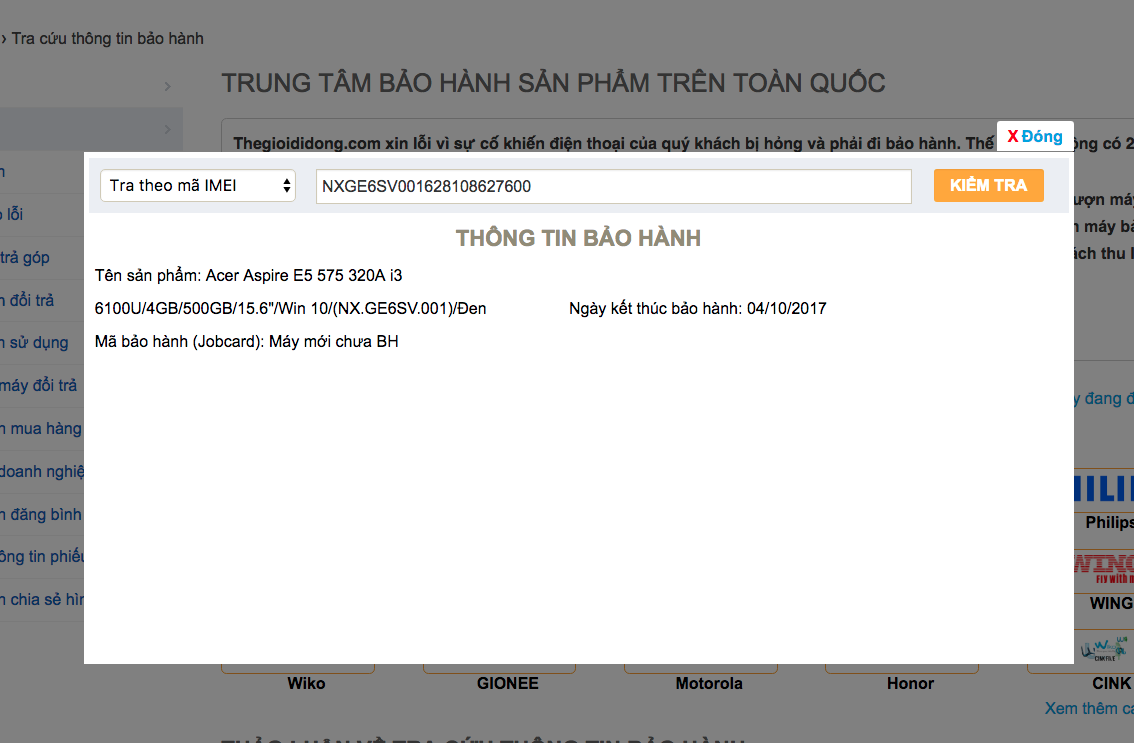The height and width of the screenshot is (743, 1134).
Task: Open the 'máy đổi trả' sidebar item
Action: click(38, 386)
